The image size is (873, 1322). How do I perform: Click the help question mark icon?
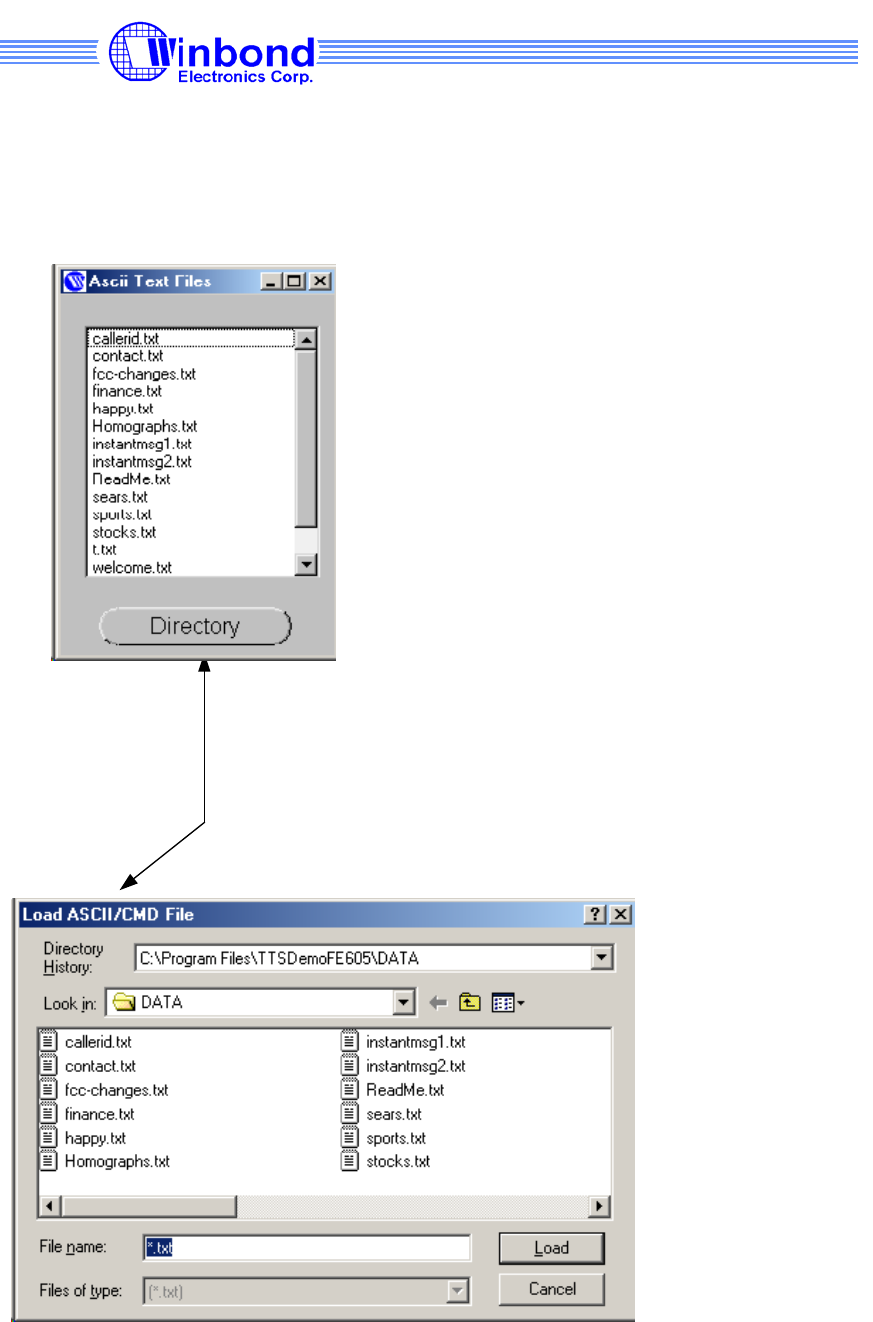tap(596, 915)
